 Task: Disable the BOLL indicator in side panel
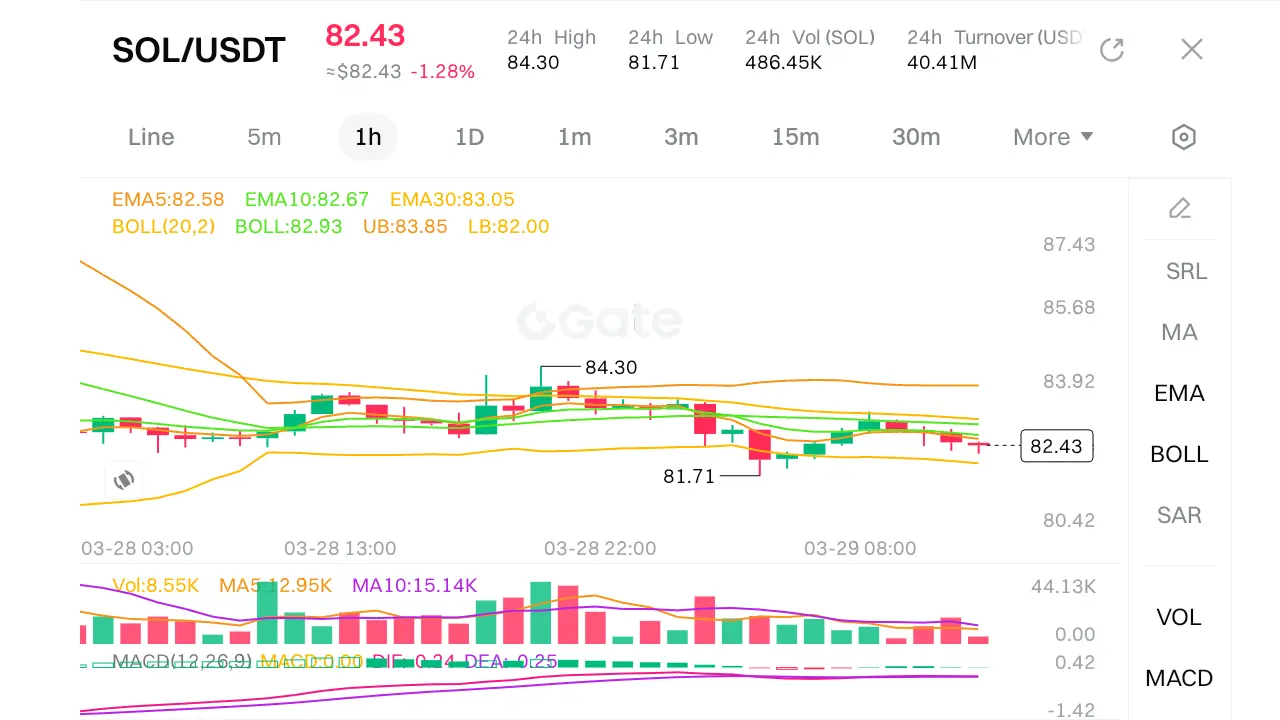coord(1180,454)
